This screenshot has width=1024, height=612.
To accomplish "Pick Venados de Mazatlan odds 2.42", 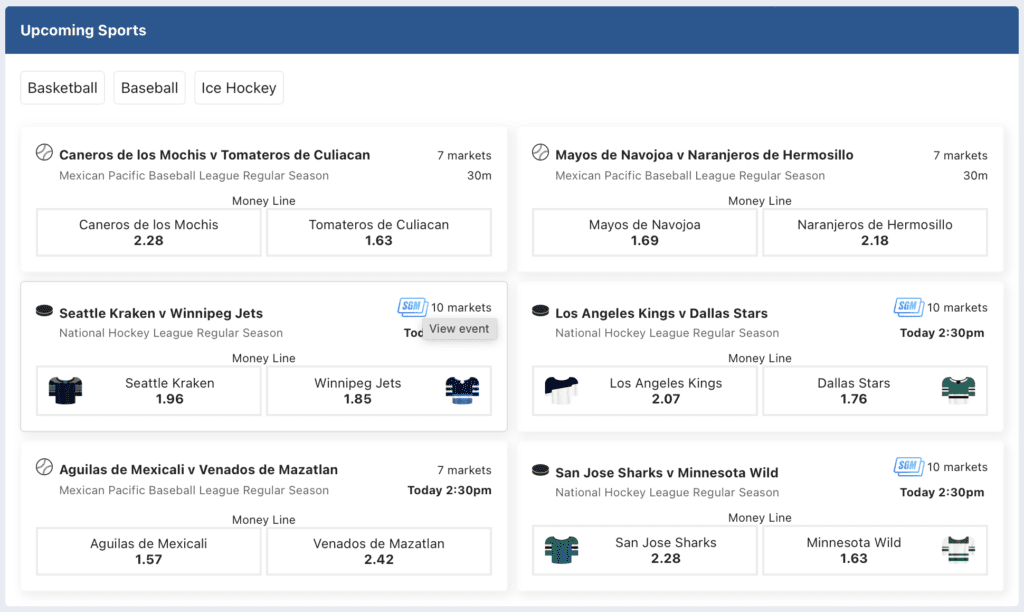I will tap(379, 551).
